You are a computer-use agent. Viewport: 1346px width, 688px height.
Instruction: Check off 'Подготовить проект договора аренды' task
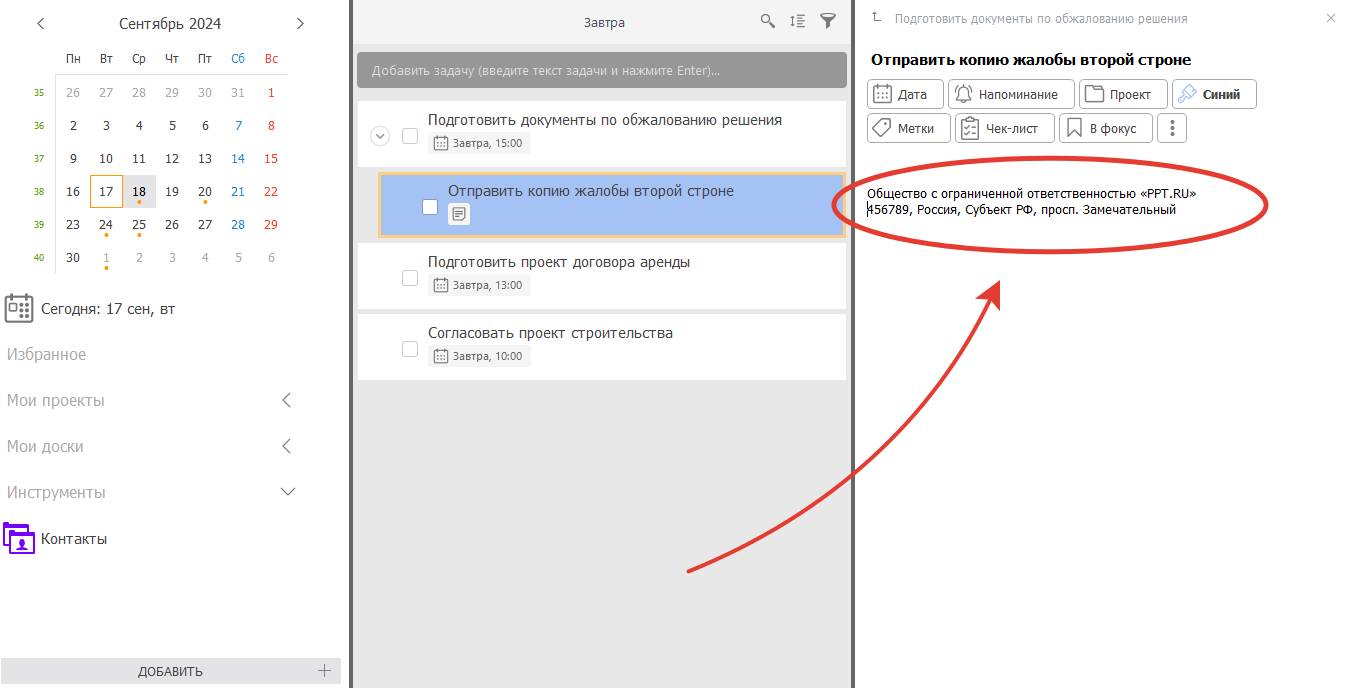click(x=410, y=278)
